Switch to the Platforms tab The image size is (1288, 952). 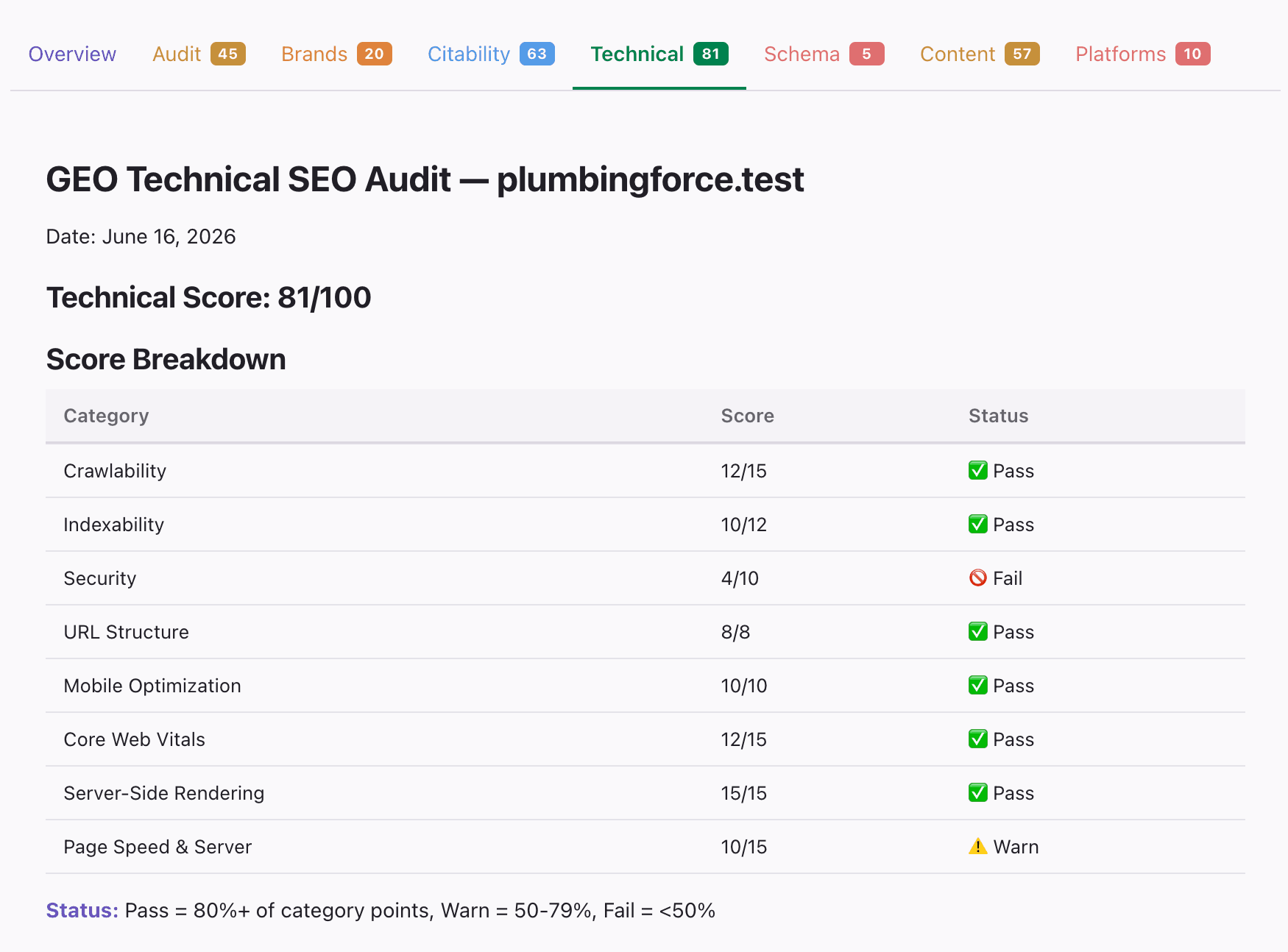1142,54
